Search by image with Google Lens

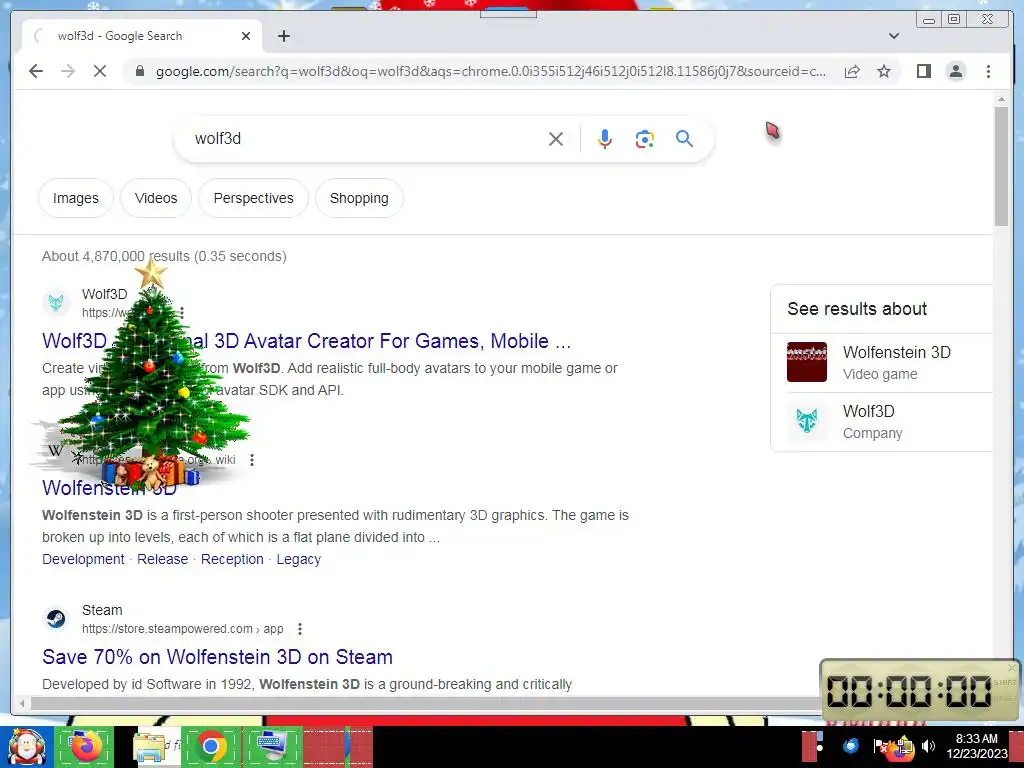645,138
